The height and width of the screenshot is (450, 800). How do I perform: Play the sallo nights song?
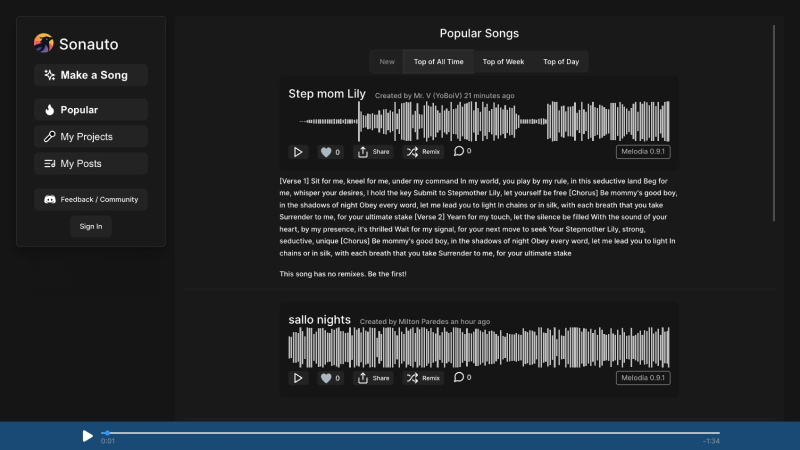click(x=298, y=378)
